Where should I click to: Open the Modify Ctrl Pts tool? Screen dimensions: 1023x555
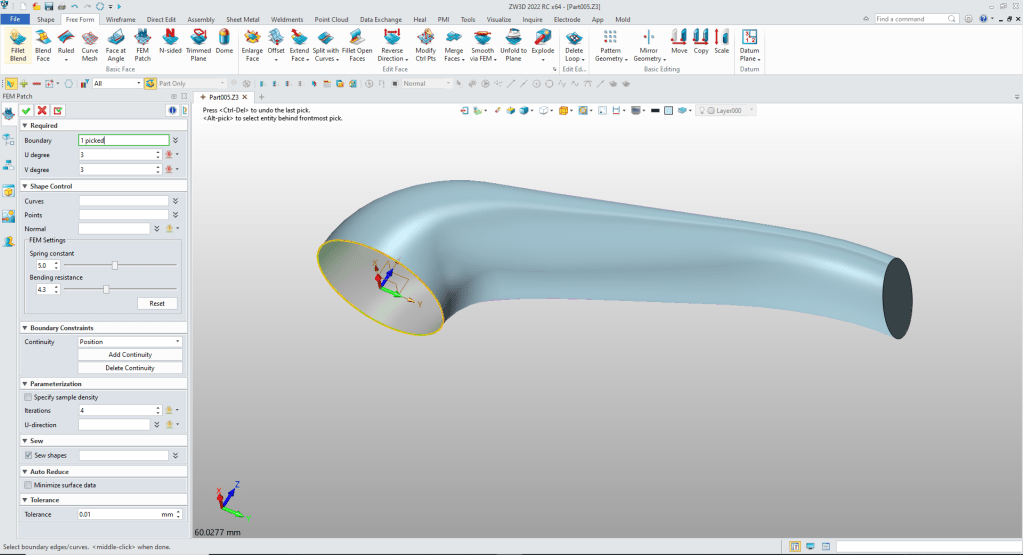pos(425,45)
